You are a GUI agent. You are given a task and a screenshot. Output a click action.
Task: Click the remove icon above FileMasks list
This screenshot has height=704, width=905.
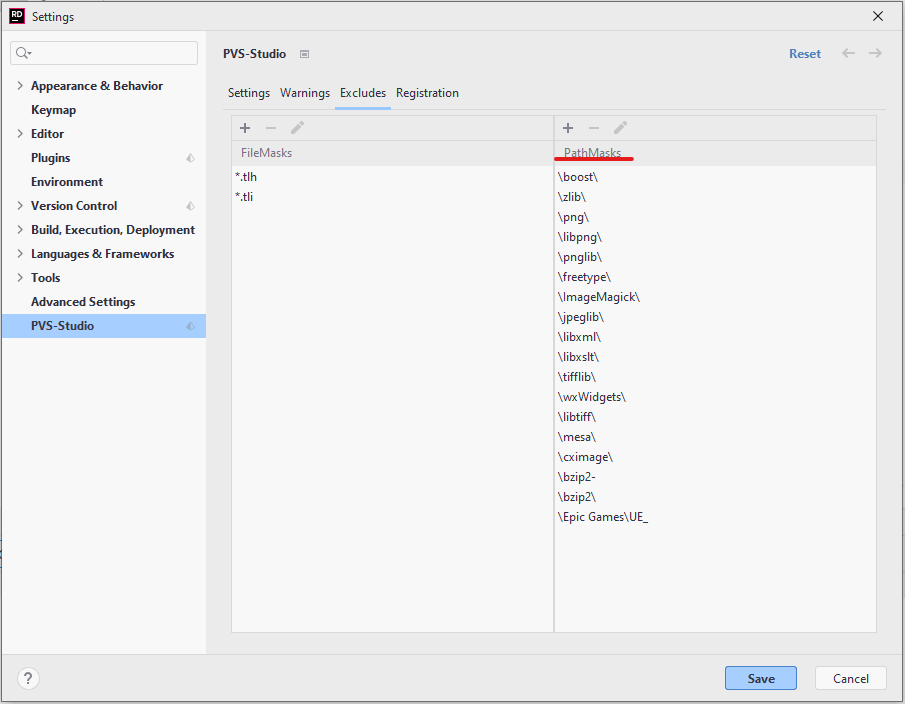click(270, 128)
